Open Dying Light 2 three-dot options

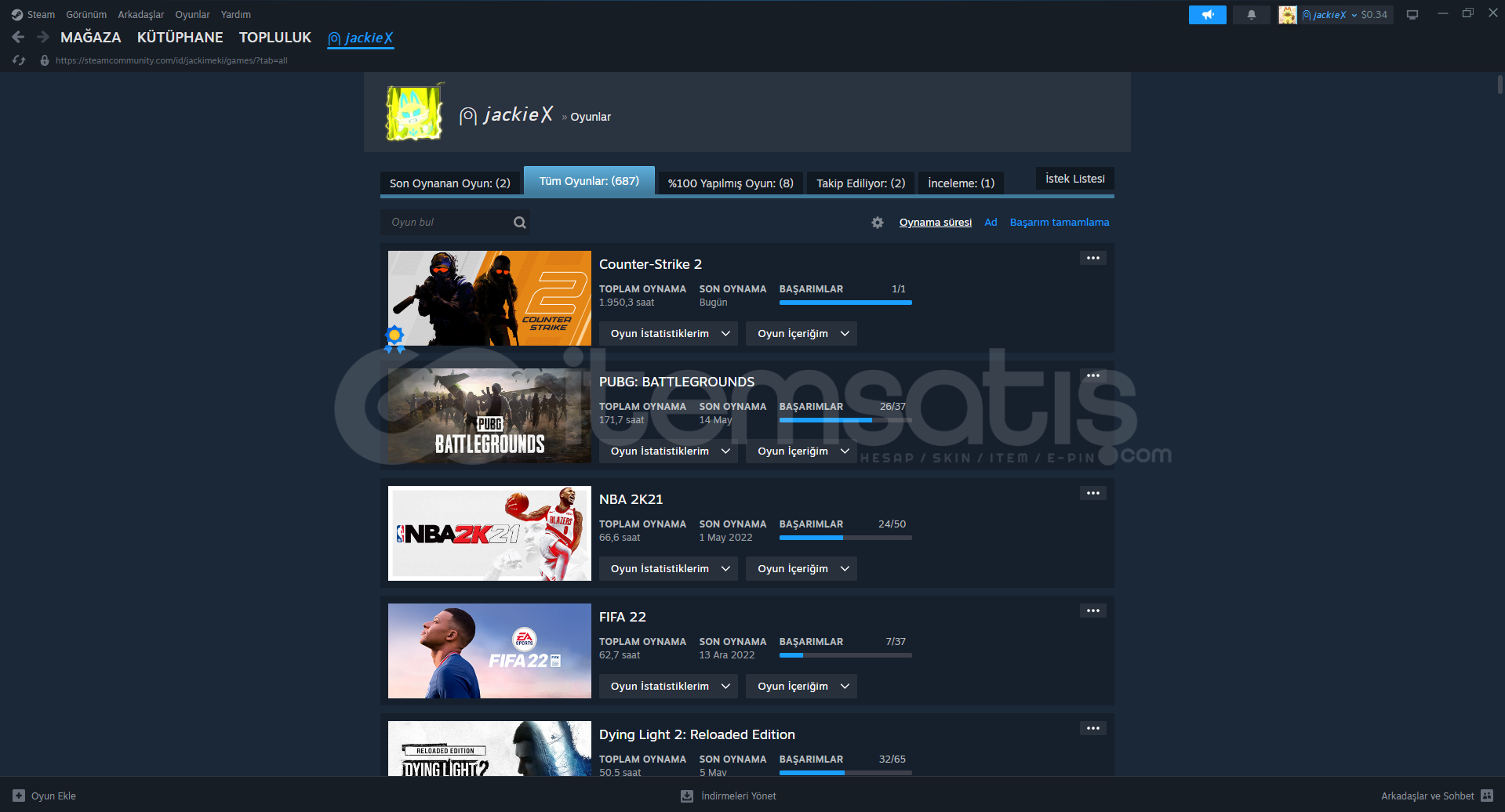pyautogui.click(x=1093, y=728)
